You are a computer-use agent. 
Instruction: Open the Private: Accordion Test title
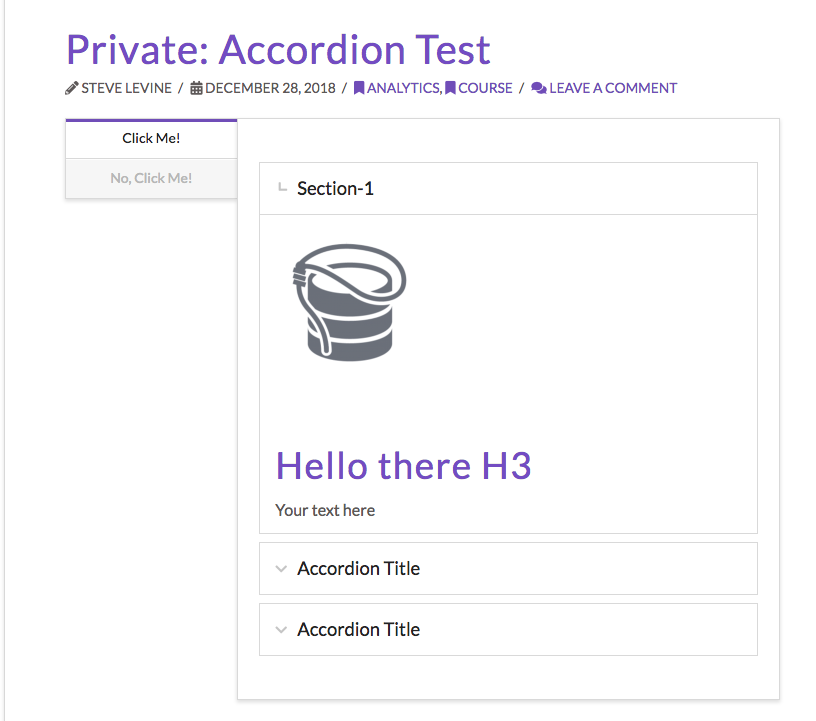(x=278, y=50)
